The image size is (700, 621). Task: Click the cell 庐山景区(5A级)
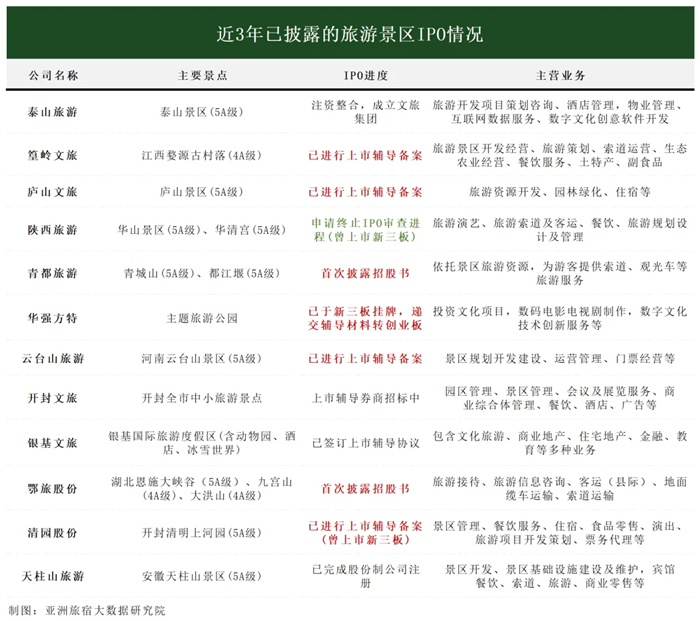point(202,192)
